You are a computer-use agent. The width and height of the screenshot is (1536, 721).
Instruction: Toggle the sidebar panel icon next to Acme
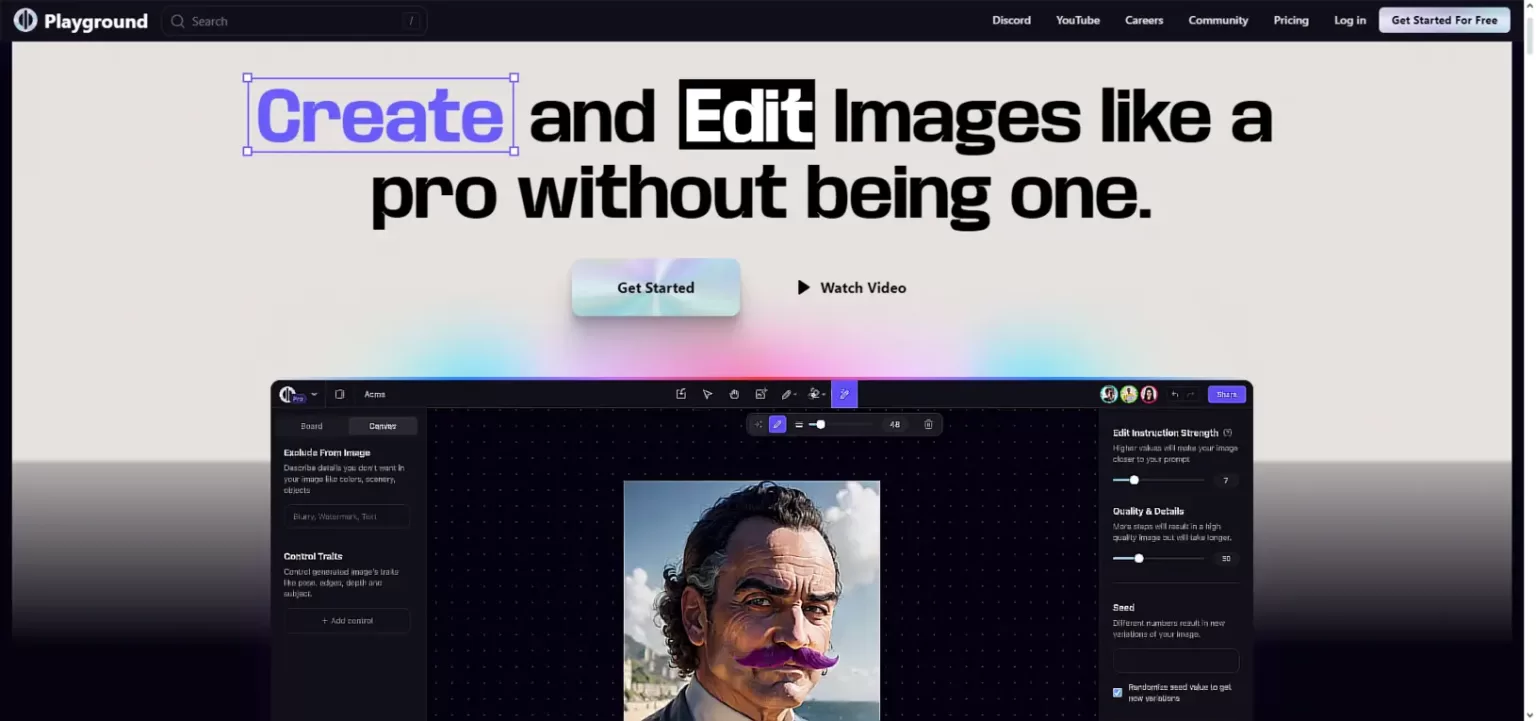340,394
